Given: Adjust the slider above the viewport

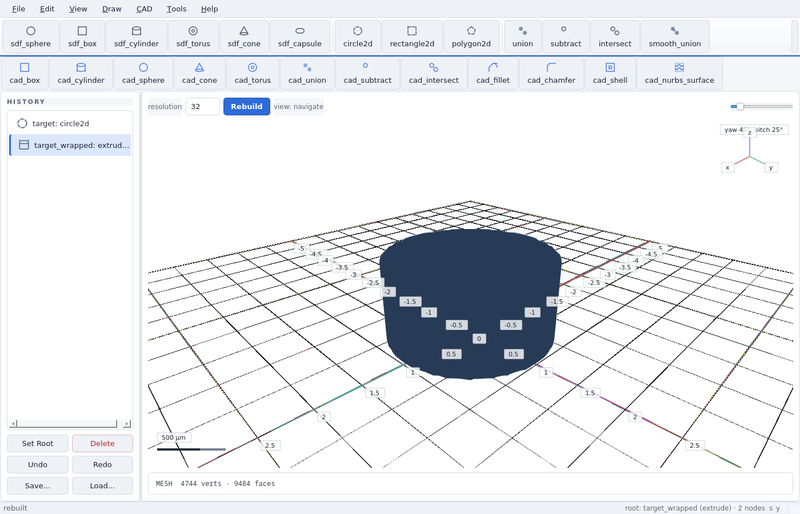Looking at the screenshot, I should [x=761, y=106].
